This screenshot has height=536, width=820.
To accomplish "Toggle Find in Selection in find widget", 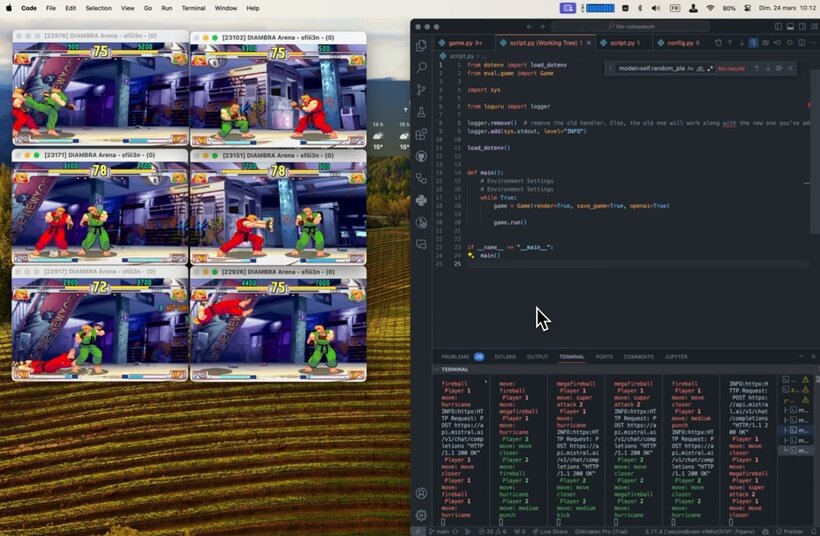I will (x=779, y=68).
